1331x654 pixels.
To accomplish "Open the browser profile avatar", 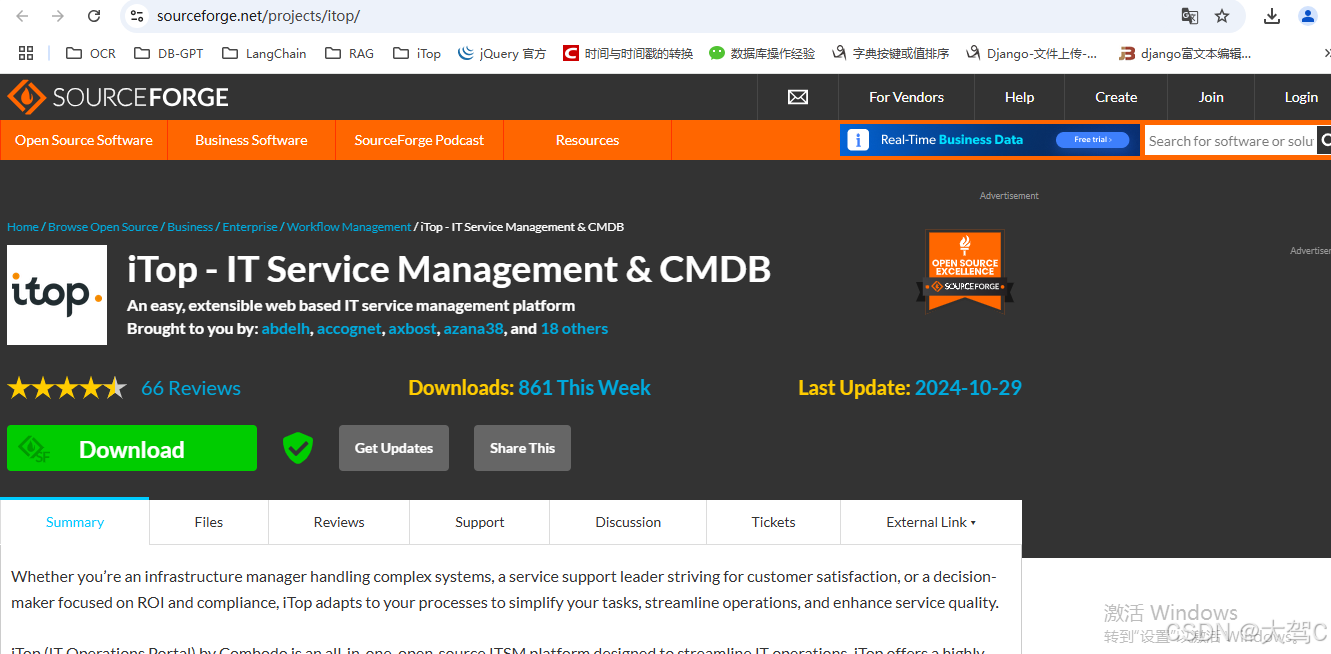I will [1308, 16].
